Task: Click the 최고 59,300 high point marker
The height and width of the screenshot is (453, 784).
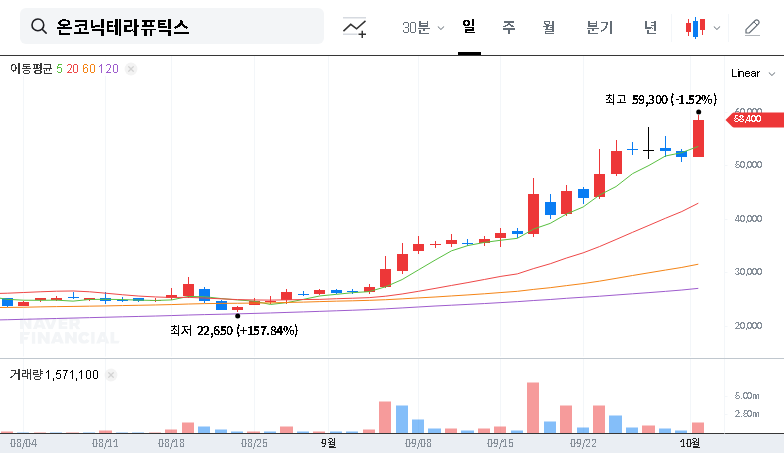Action: click(698, 112)
